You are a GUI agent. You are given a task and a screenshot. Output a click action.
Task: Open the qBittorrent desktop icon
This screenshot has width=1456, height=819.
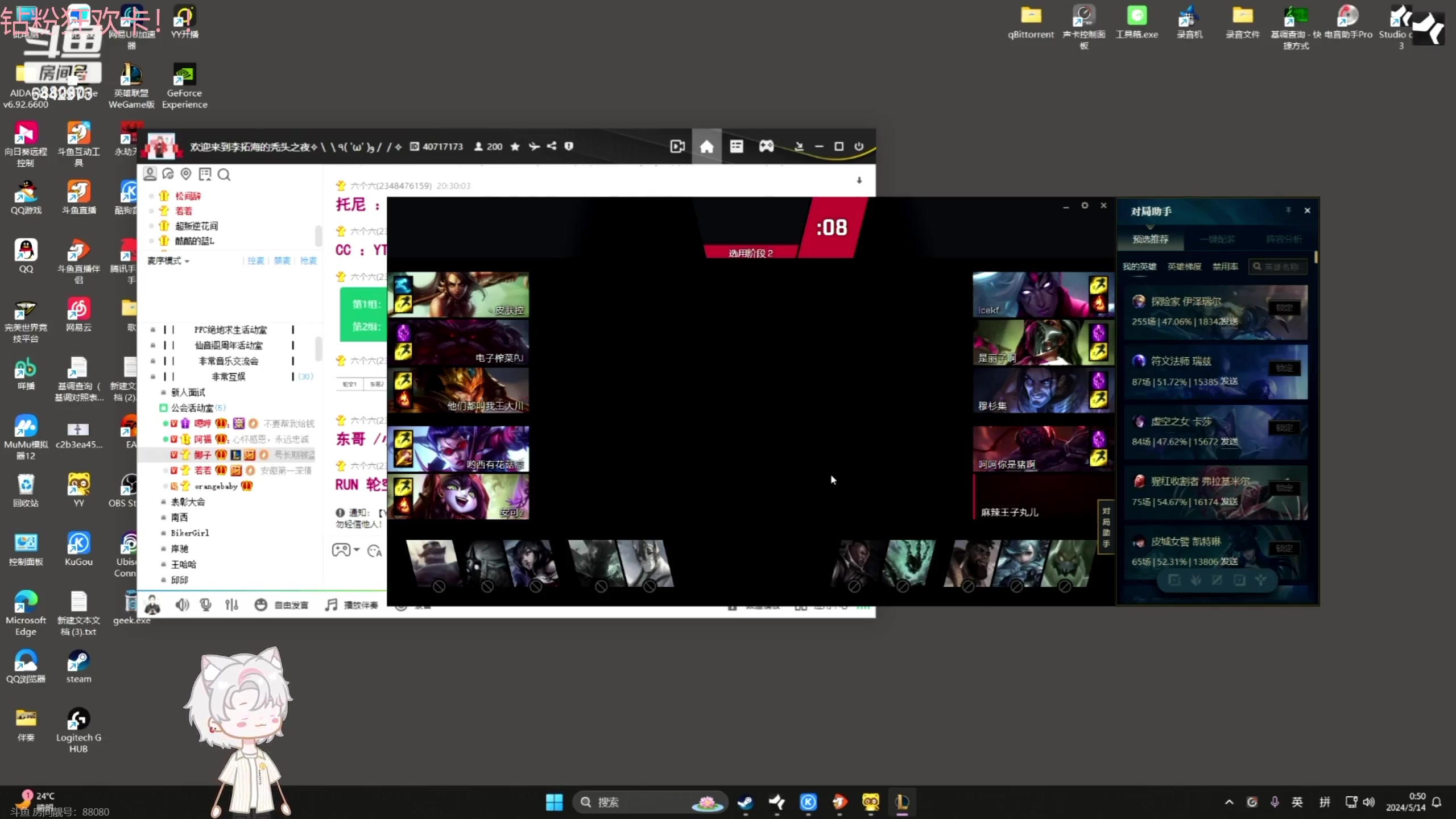1031,23
